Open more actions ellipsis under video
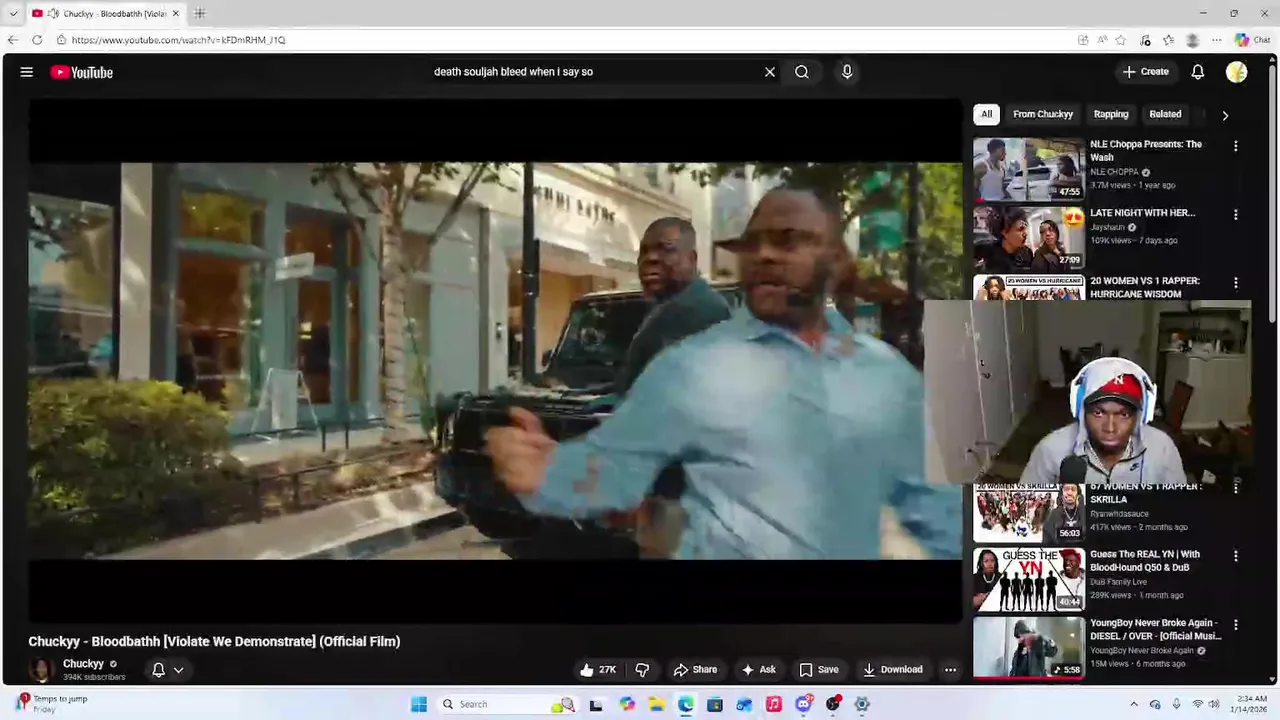The height and width of the screenshot is (720, 1280). [x=951, y=670]
